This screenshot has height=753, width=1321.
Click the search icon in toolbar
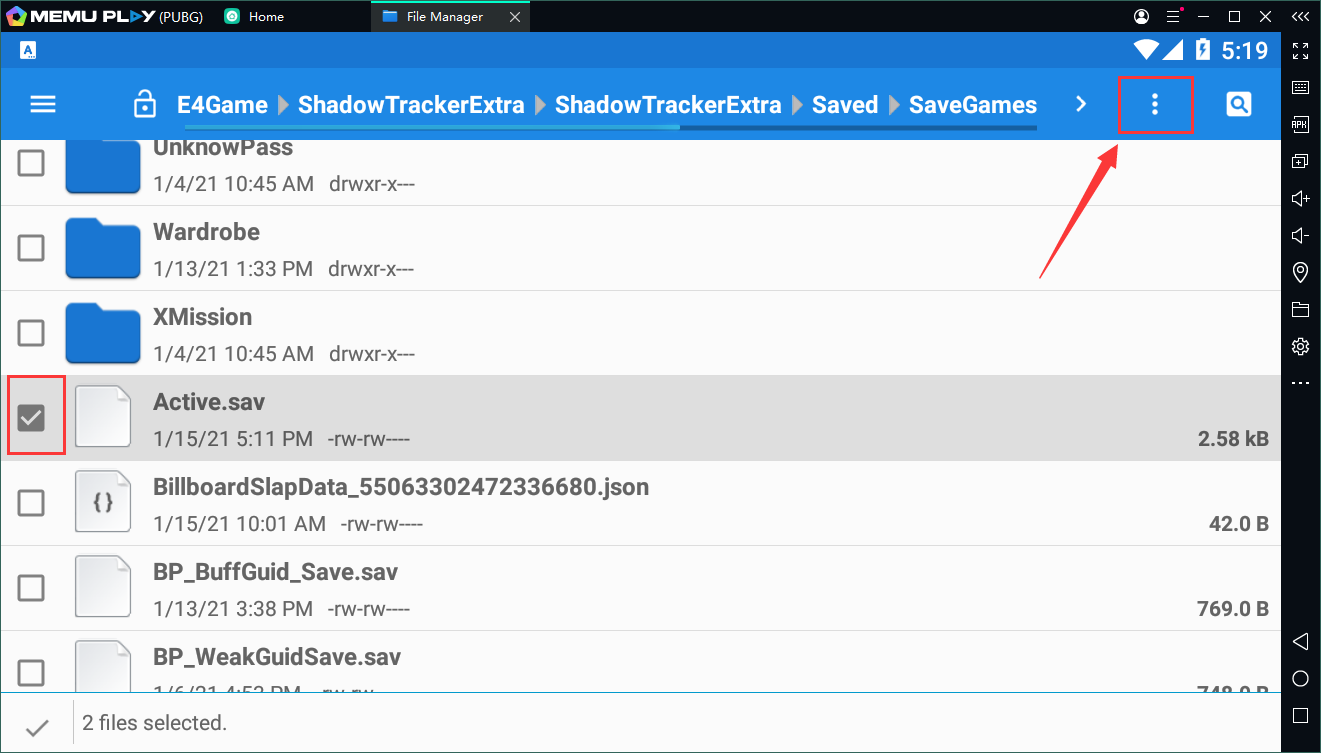(1238, 104)
